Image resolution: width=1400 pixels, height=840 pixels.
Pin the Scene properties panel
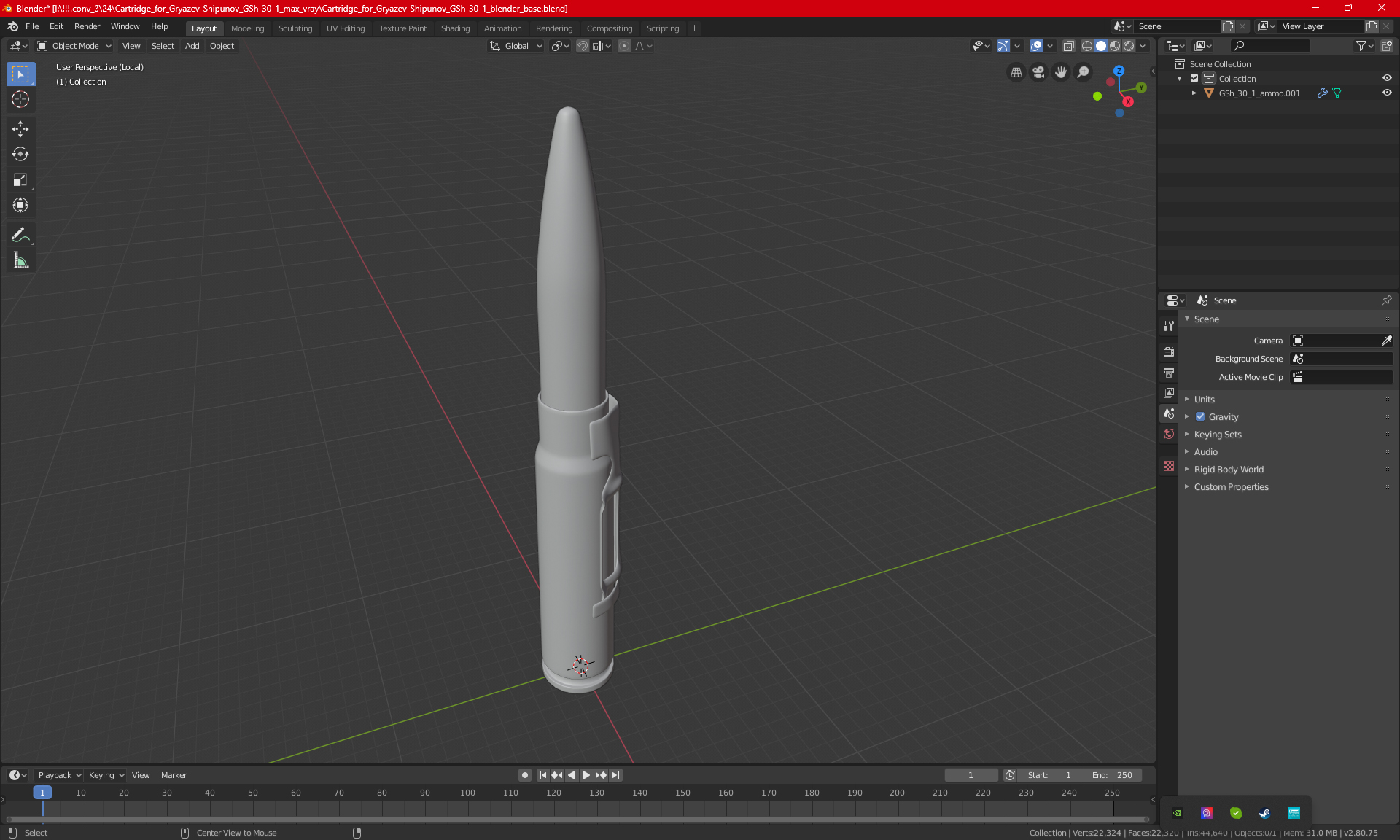pos(1386,300)
